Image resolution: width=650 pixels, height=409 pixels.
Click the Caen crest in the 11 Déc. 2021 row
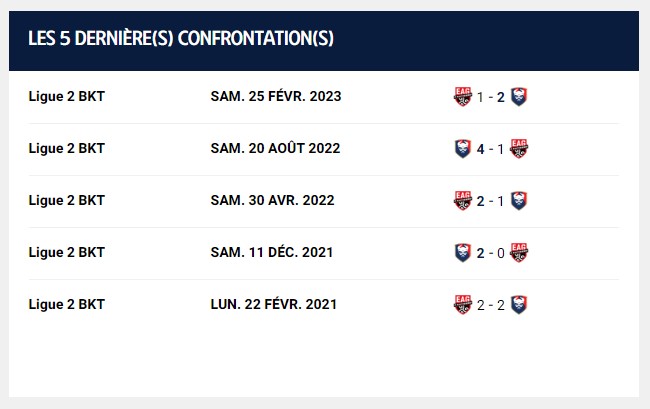click(463, 253)
